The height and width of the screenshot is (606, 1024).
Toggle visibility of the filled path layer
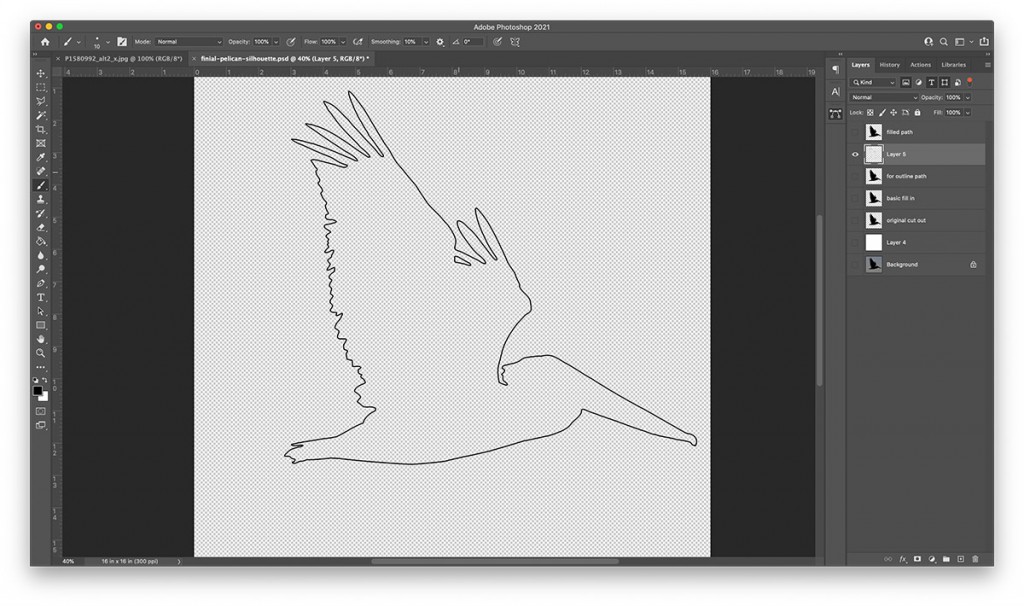tap(855, 130)
